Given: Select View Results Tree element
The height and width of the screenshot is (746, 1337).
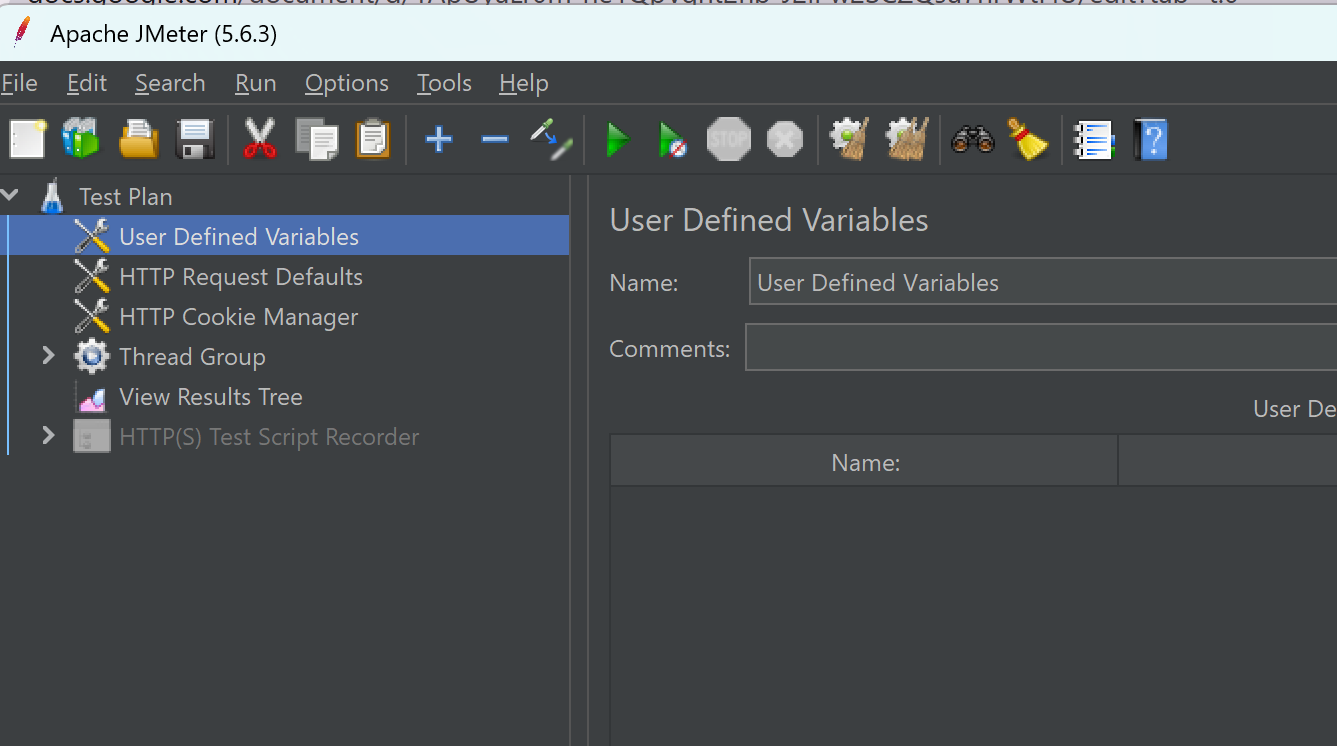Looking at the screenshot, I should 211,396.
